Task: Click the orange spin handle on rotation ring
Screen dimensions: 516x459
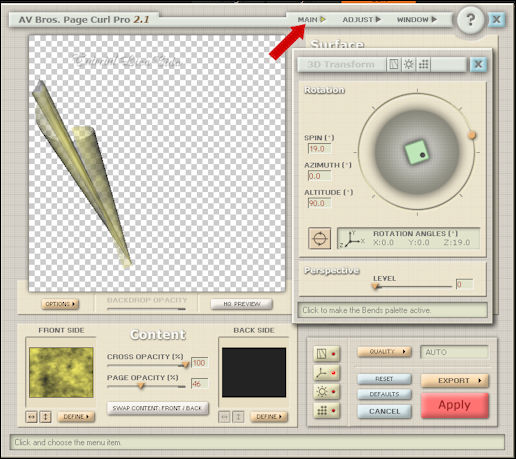Action: pos(472,135)
